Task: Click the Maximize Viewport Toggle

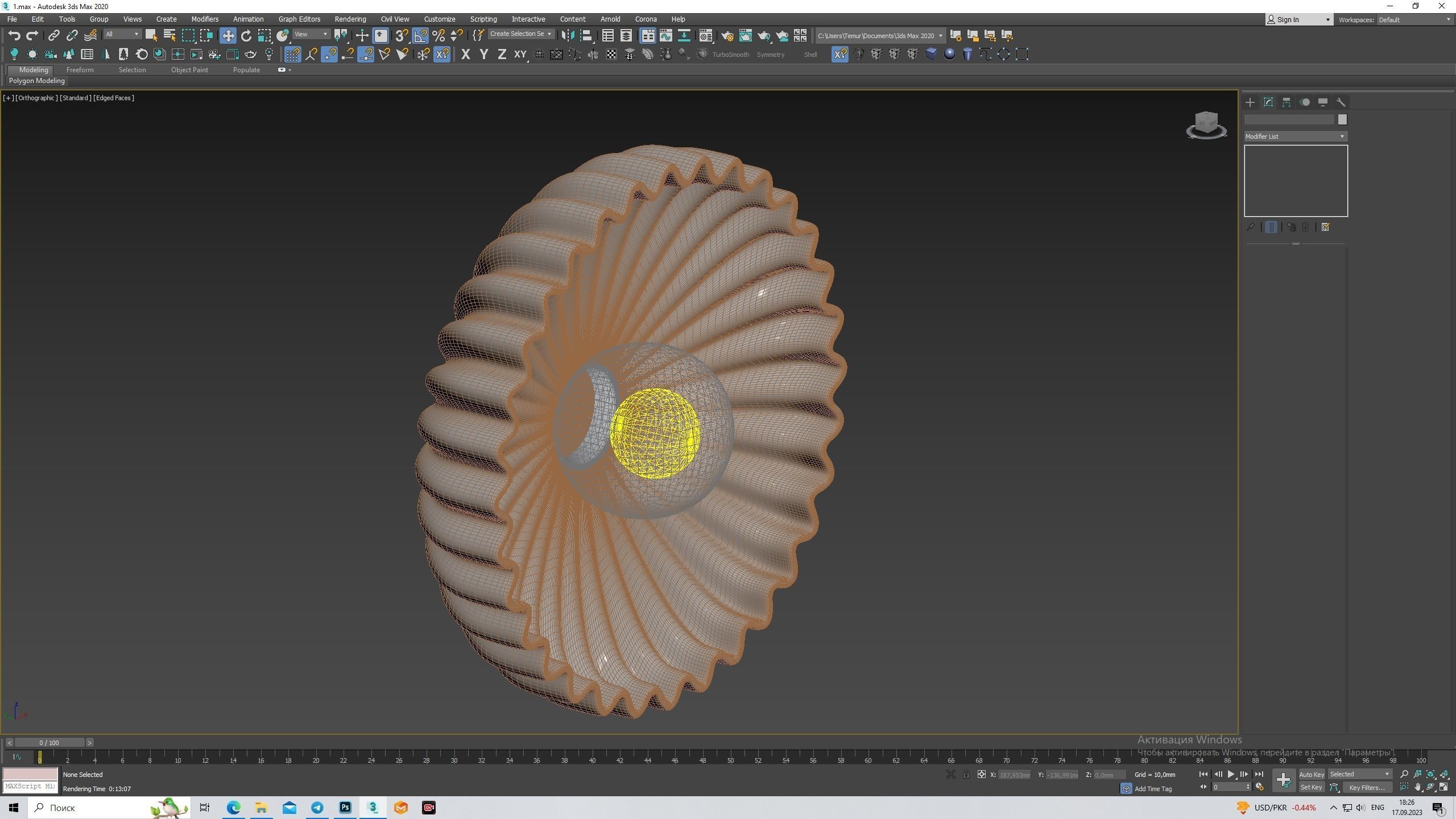Action: pos(1444,787)
